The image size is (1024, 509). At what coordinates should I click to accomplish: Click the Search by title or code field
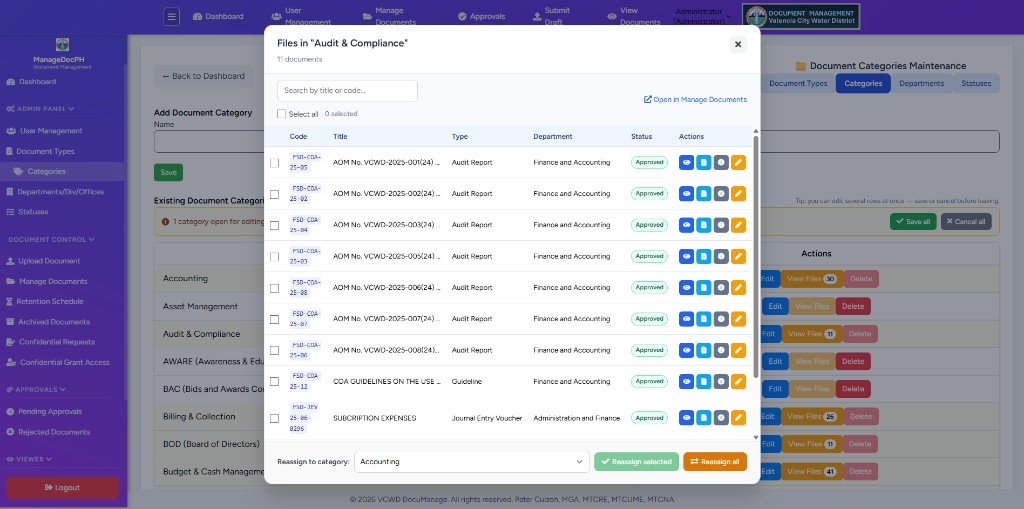347,91
